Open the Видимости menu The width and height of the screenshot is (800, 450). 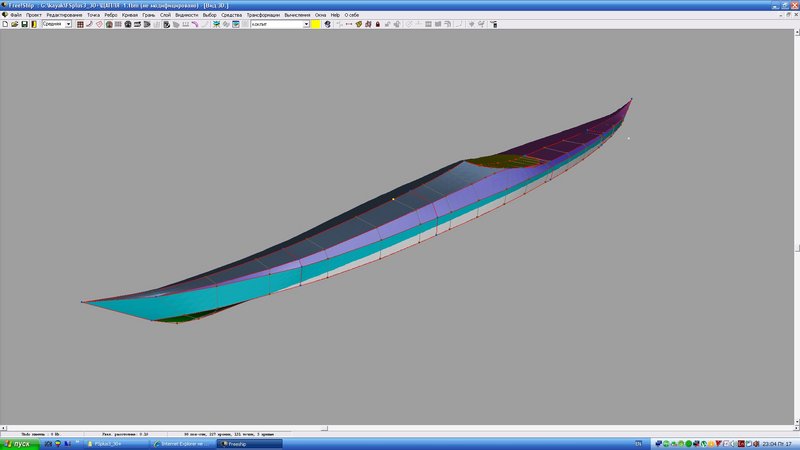187,15
